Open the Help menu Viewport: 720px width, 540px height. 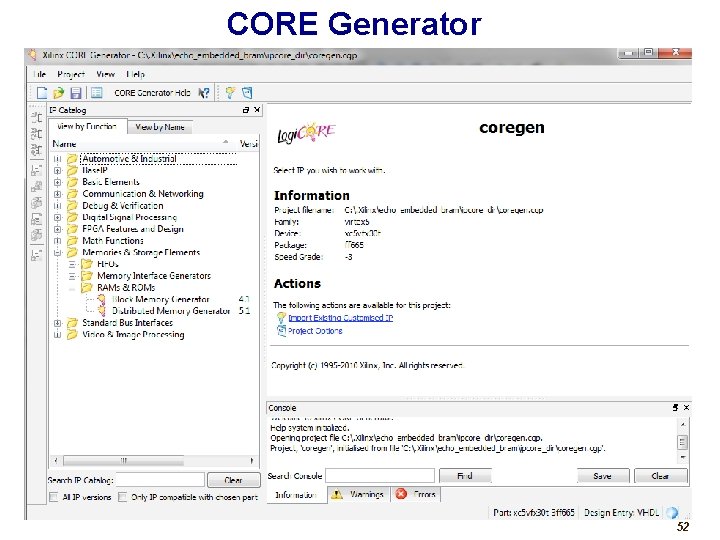(x=135, y=74)
